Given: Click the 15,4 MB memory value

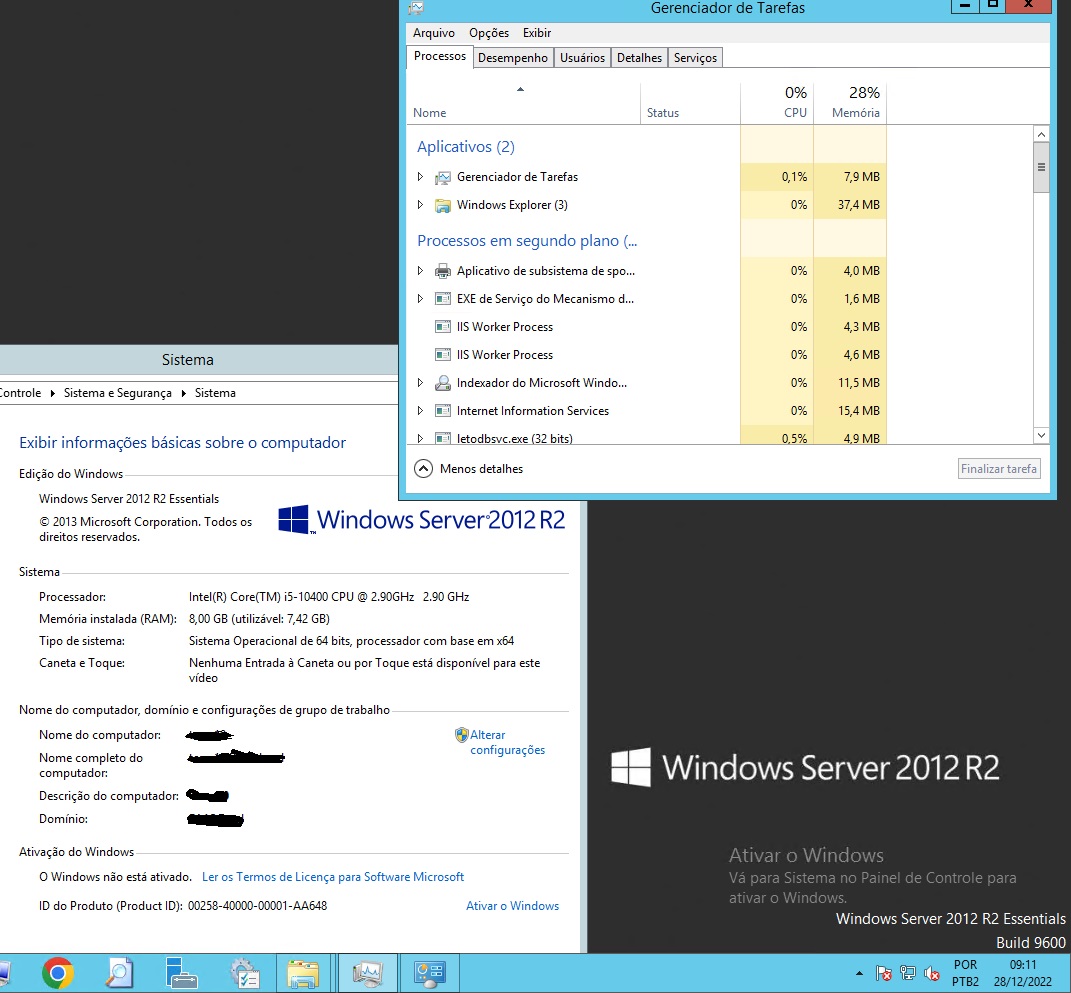Looking at the screenshot, I should (x=859, y=411).
